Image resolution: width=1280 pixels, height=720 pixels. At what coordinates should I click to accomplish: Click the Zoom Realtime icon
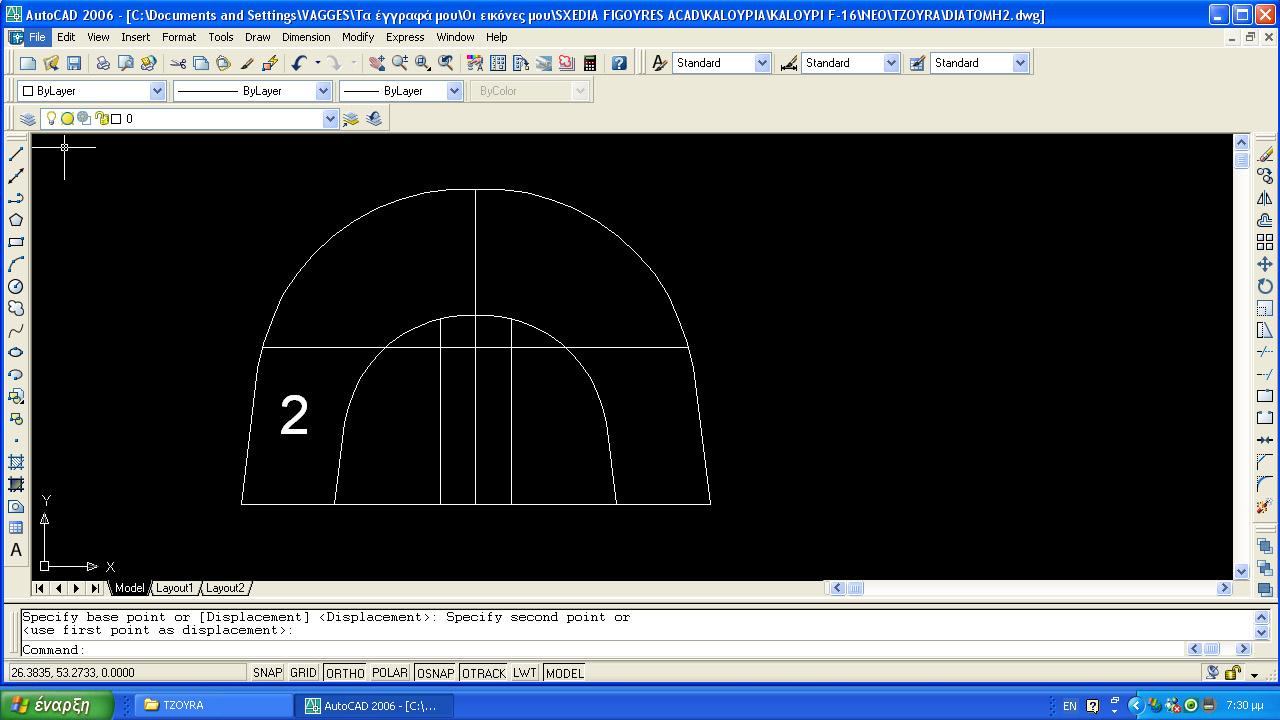400,63
